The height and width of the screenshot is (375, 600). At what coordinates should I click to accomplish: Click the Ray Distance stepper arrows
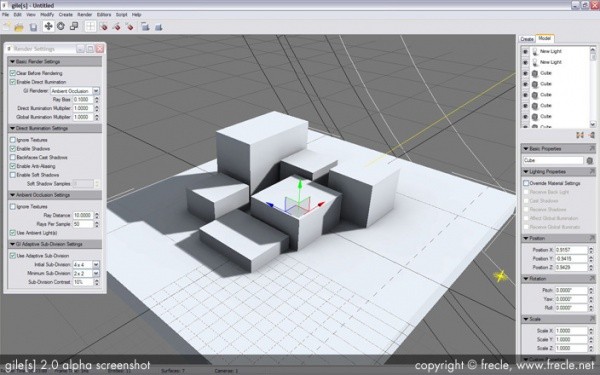click(96, 215)
